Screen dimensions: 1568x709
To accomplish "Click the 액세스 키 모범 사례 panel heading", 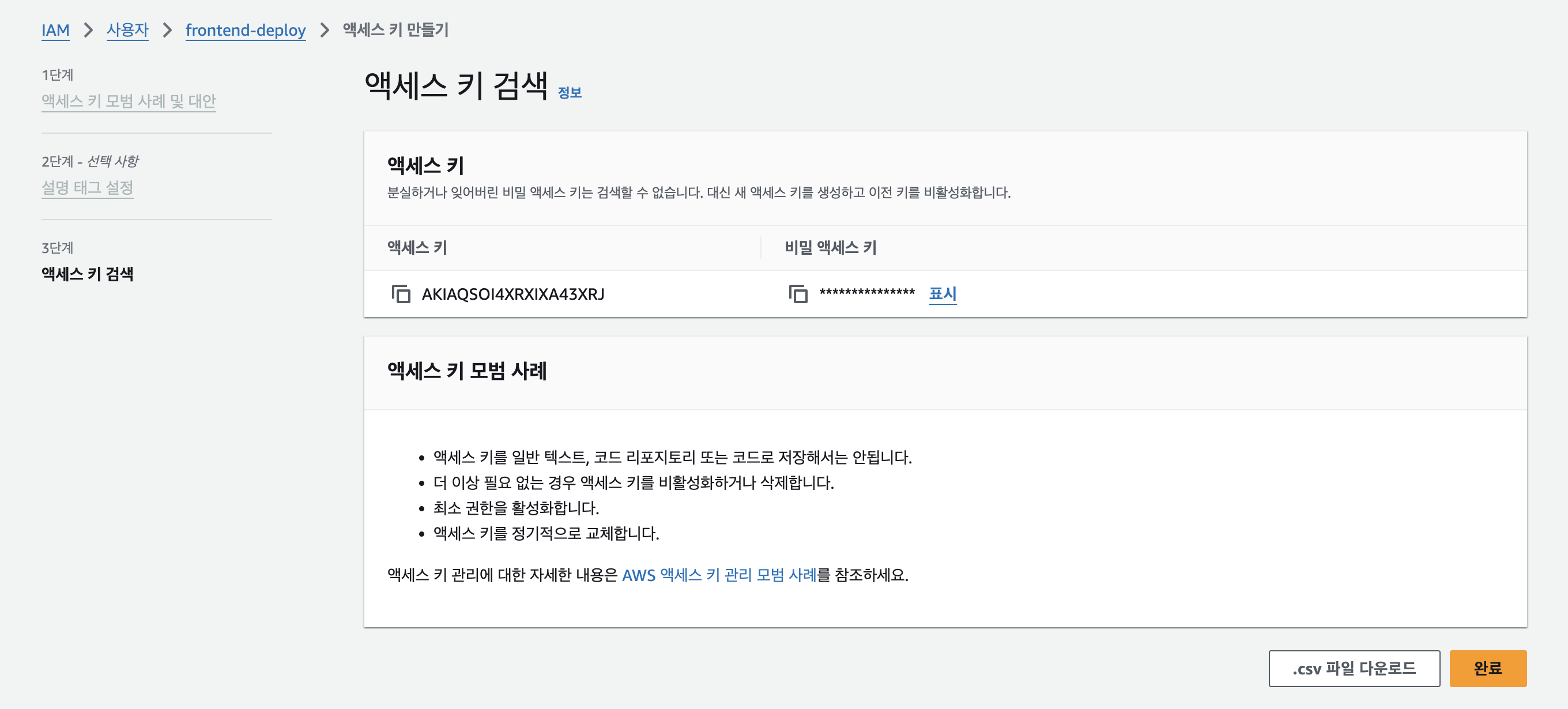I will click(467, 371).
